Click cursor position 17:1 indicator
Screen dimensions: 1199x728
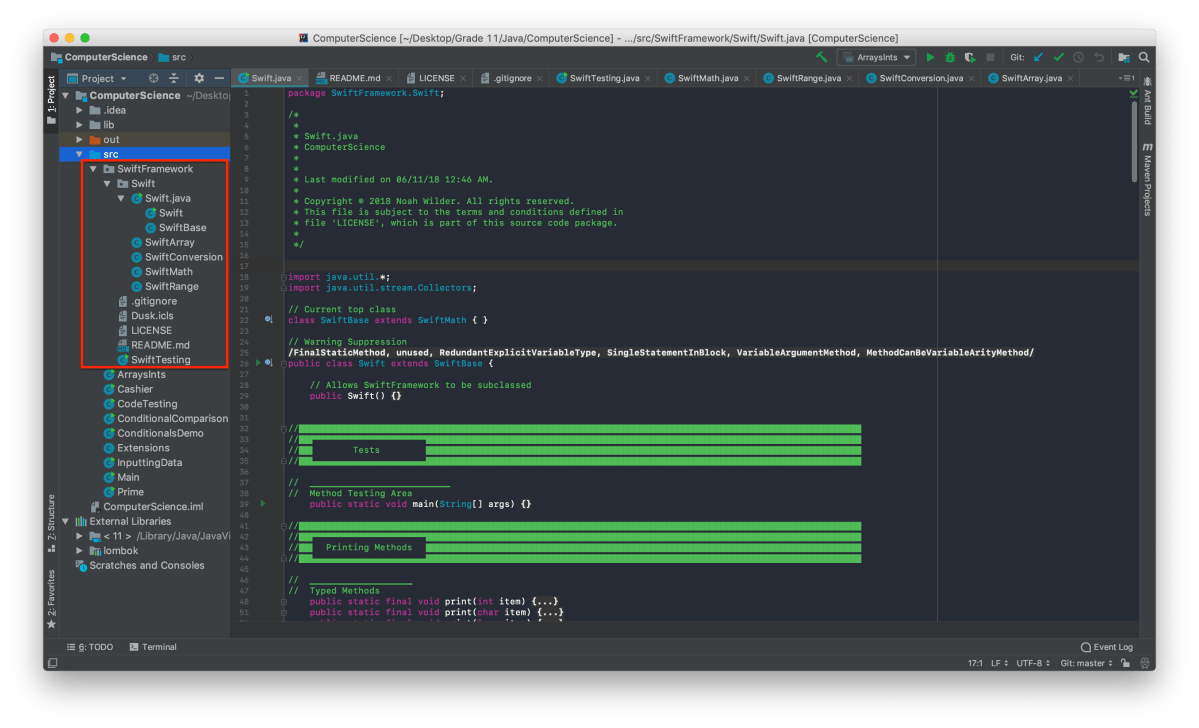[975, 663]
